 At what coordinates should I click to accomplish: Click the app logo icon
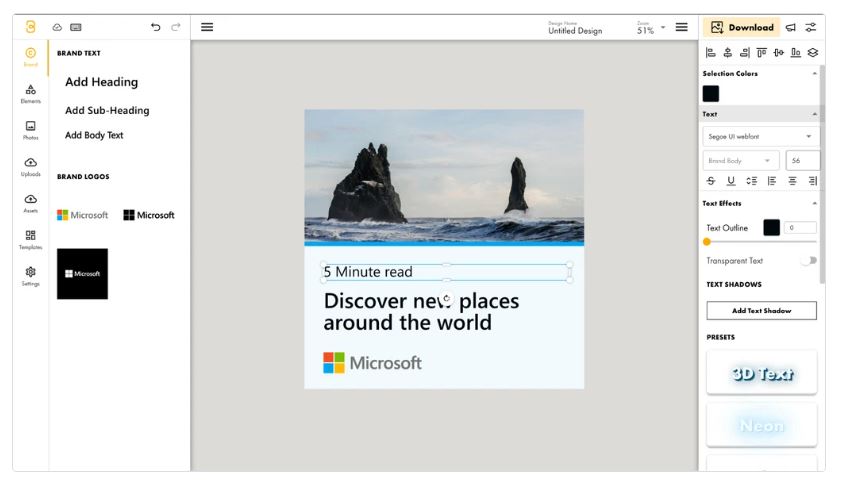(31, 26)
